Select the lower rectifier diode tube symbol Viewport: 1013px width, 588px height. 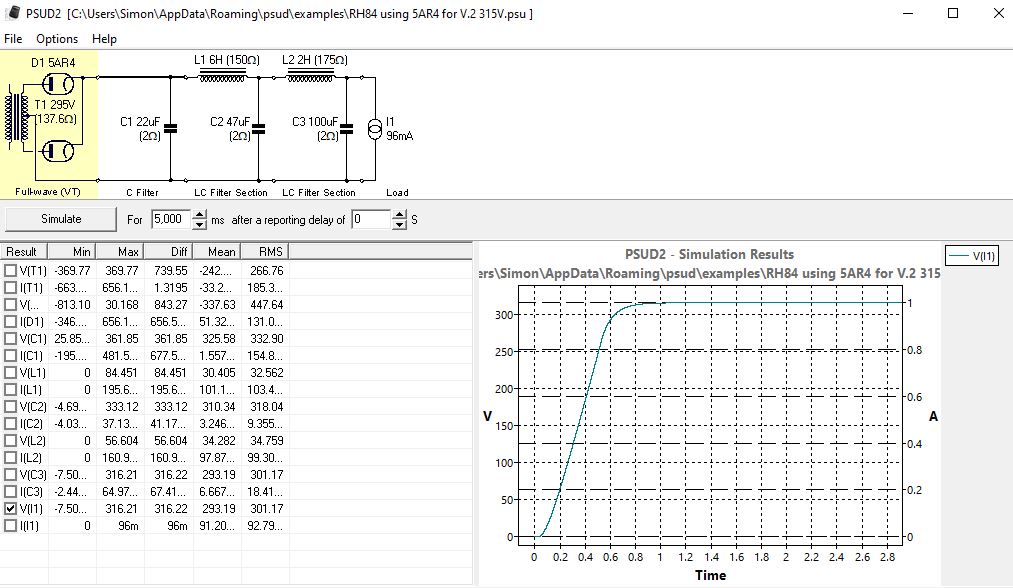tap(57, 151)
